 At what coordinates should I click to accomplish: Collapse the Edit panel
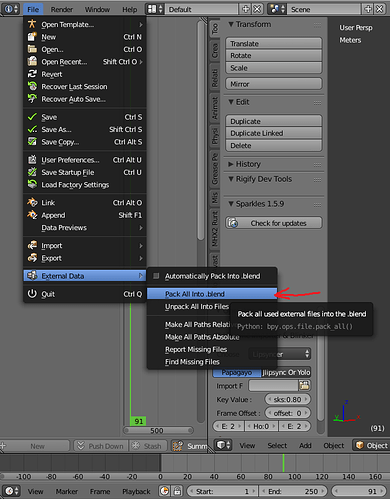pyautogui.click(x=231, y=102)
